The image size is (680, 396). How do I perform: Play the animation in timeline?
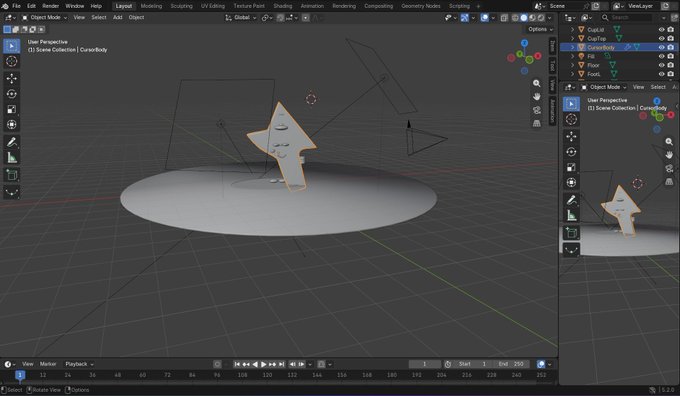[263, 364]
